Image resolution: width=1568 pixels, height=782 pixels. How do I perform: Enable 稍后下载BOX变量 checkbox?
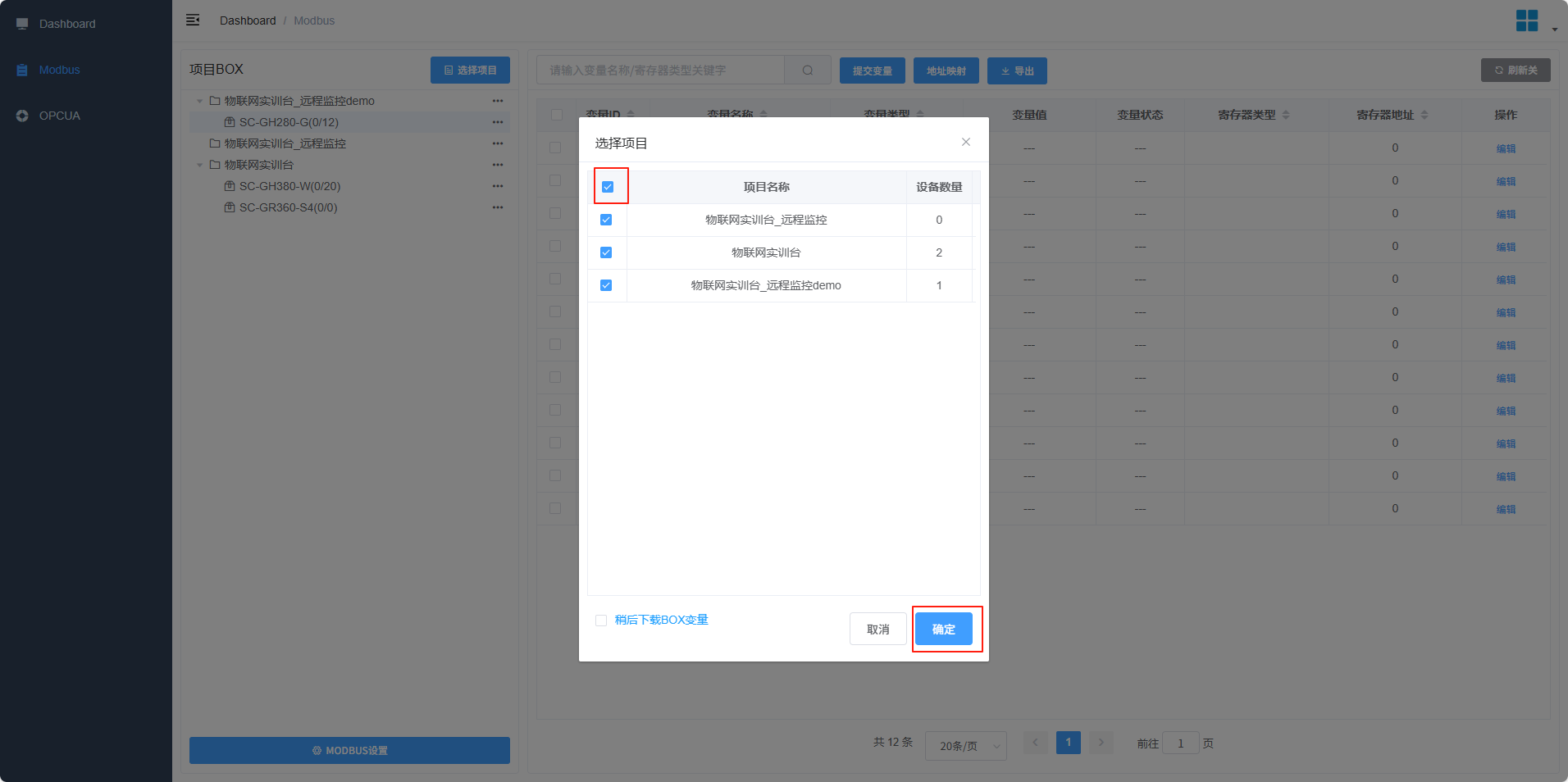[601, 621]
